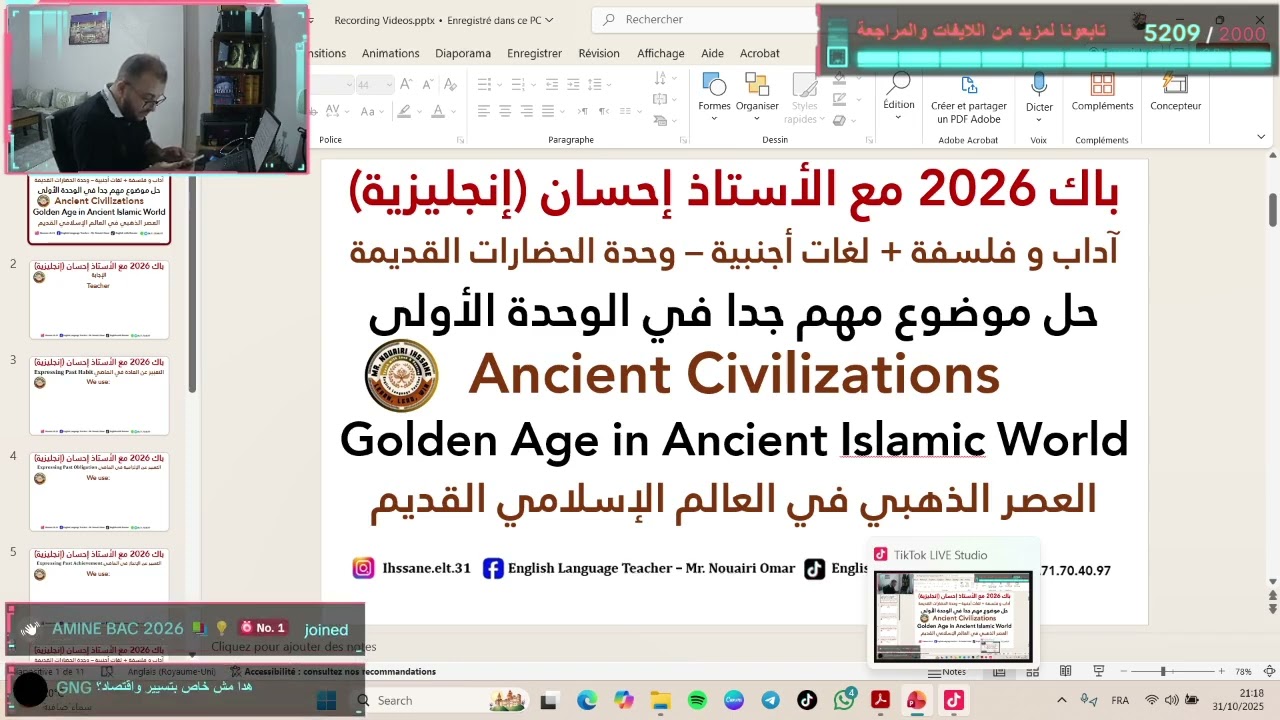Click the increase indent icon

[x=573, y=84]
